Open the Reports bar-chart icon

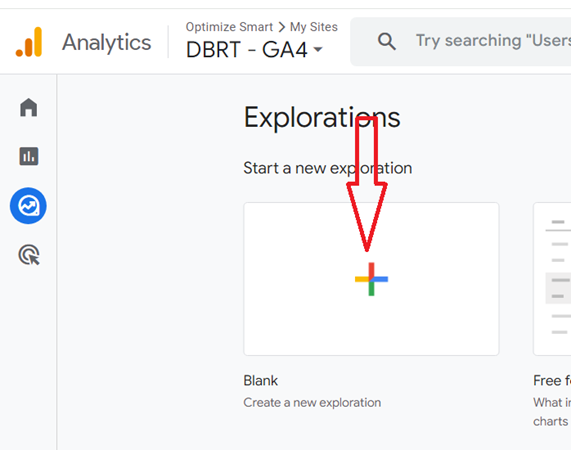click(29, 156)
